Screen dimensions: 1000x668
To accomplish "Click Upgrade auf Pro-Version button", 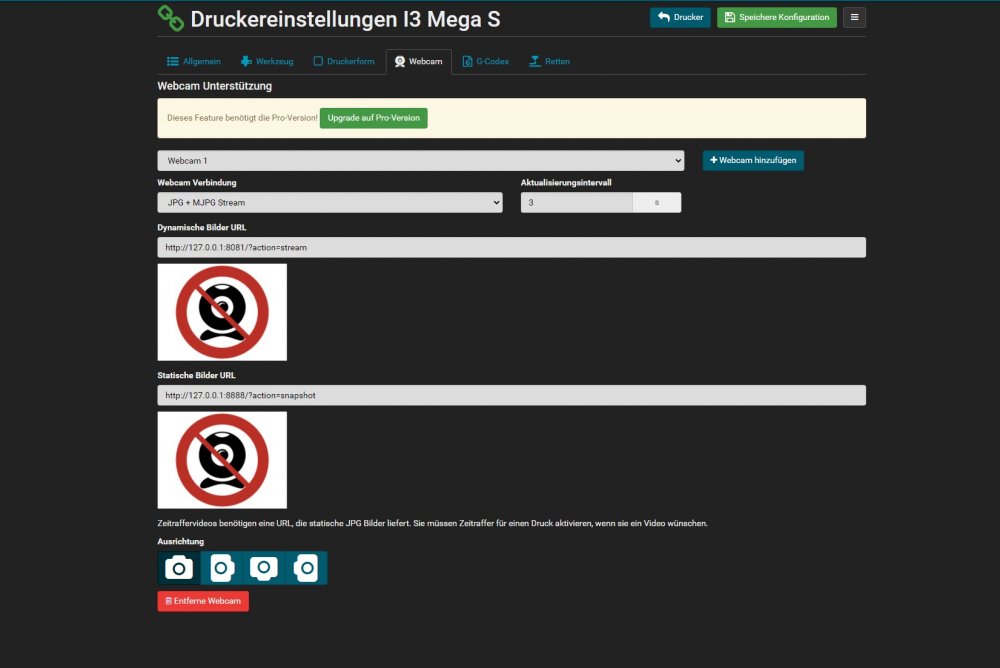I will (374, 118).
